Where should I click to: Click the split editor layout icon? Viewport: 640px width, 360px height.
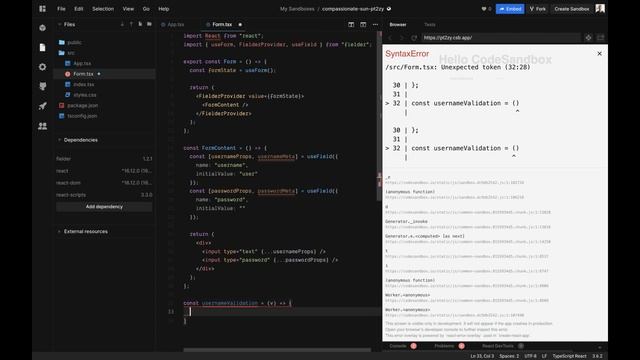351,24
